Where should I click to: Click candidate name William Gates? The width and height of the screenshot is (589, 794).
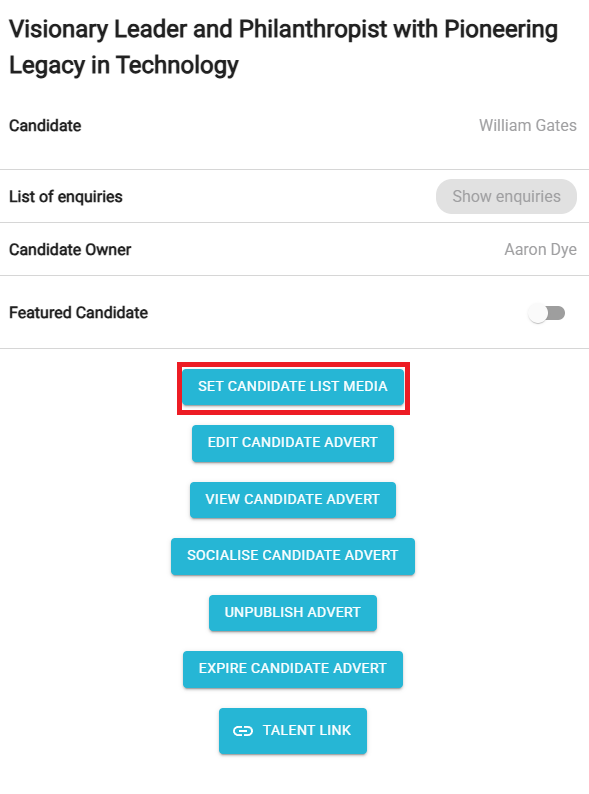[528, 126]
